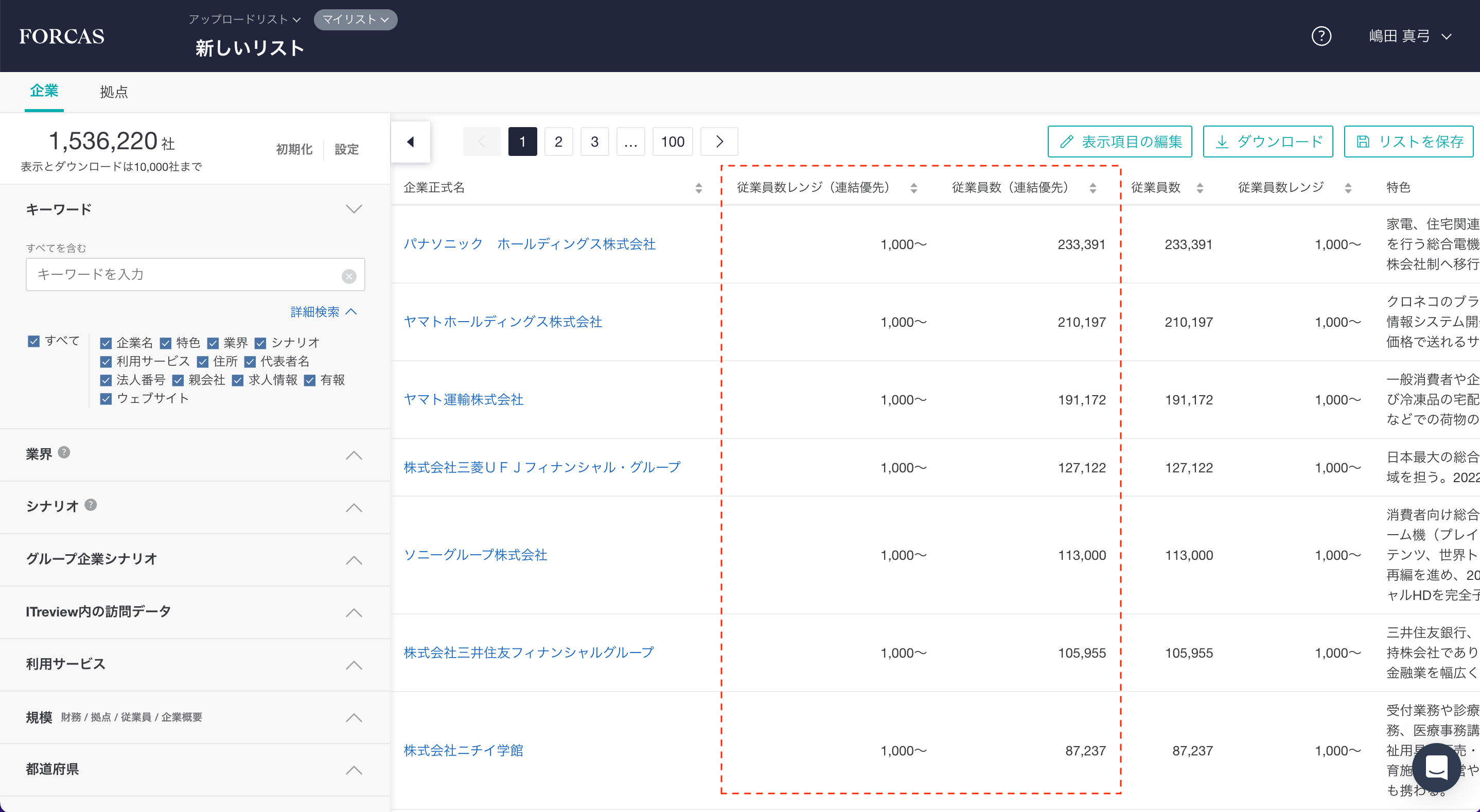The height and width of the screenshot is (812, 1480).
Task: Click the ダウンロード button
Action: (1267, 142)
